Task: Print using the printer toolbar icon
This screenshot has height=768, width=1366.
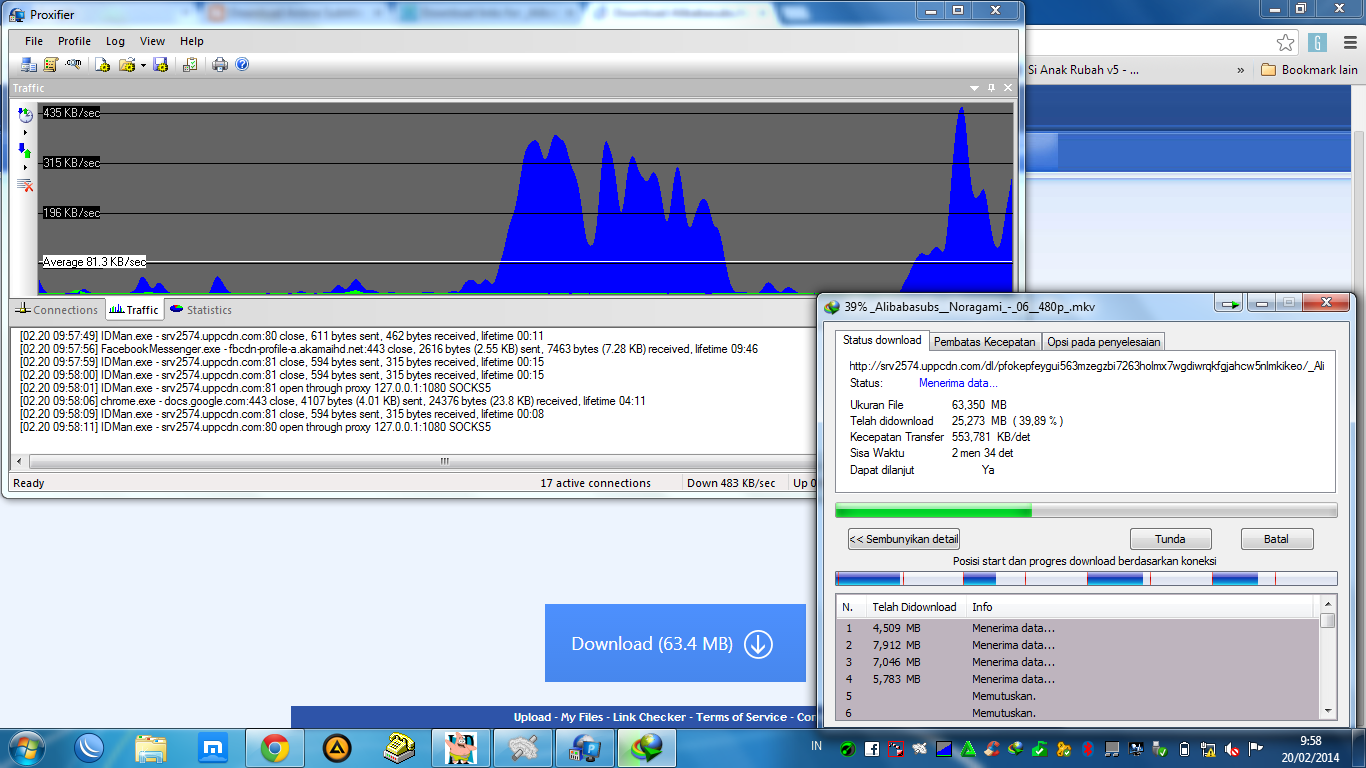Action: pos(220,64)
